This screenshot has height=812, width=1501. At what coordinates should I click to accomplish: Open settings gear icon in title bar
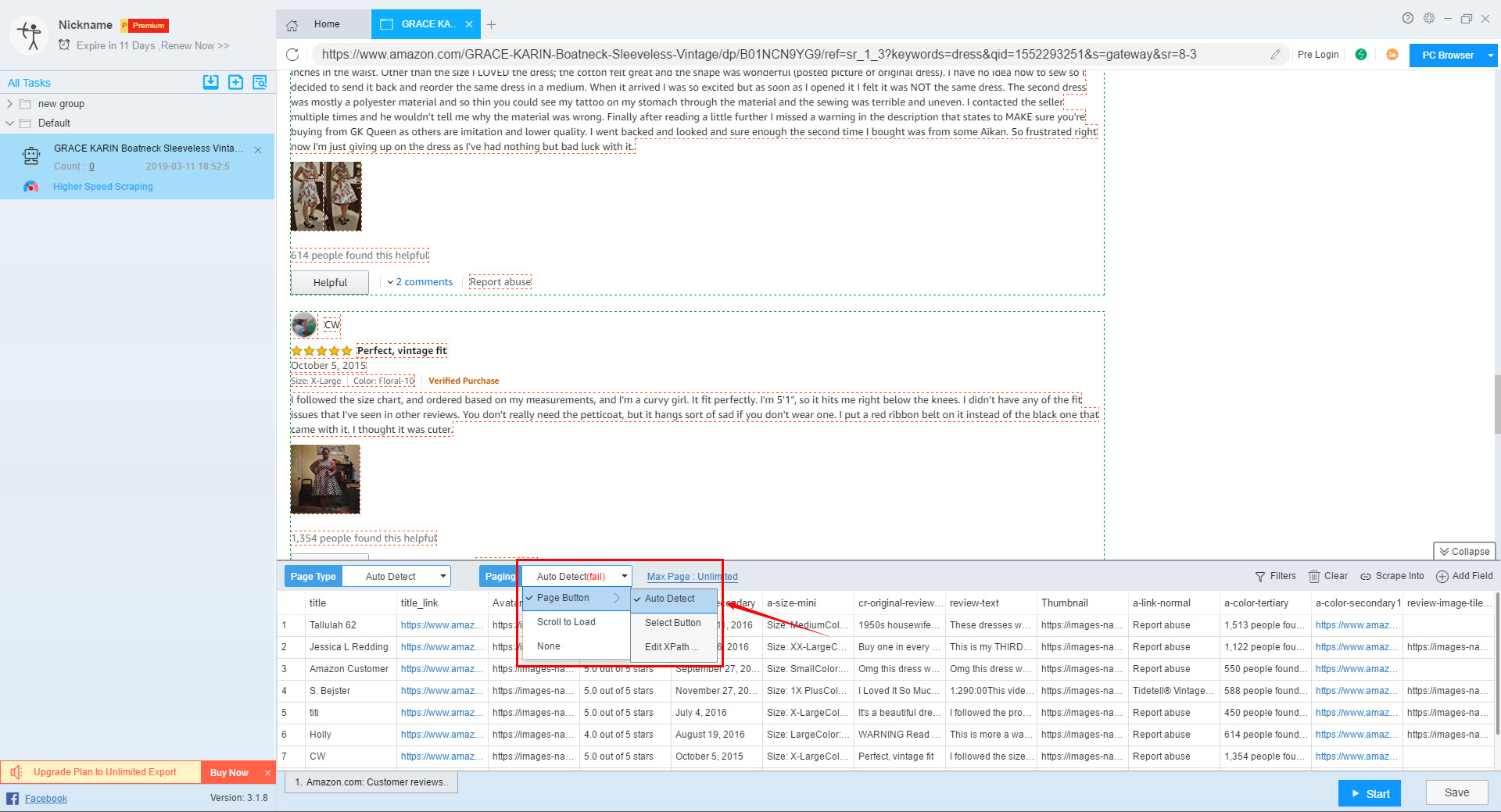coord(1429,18)
